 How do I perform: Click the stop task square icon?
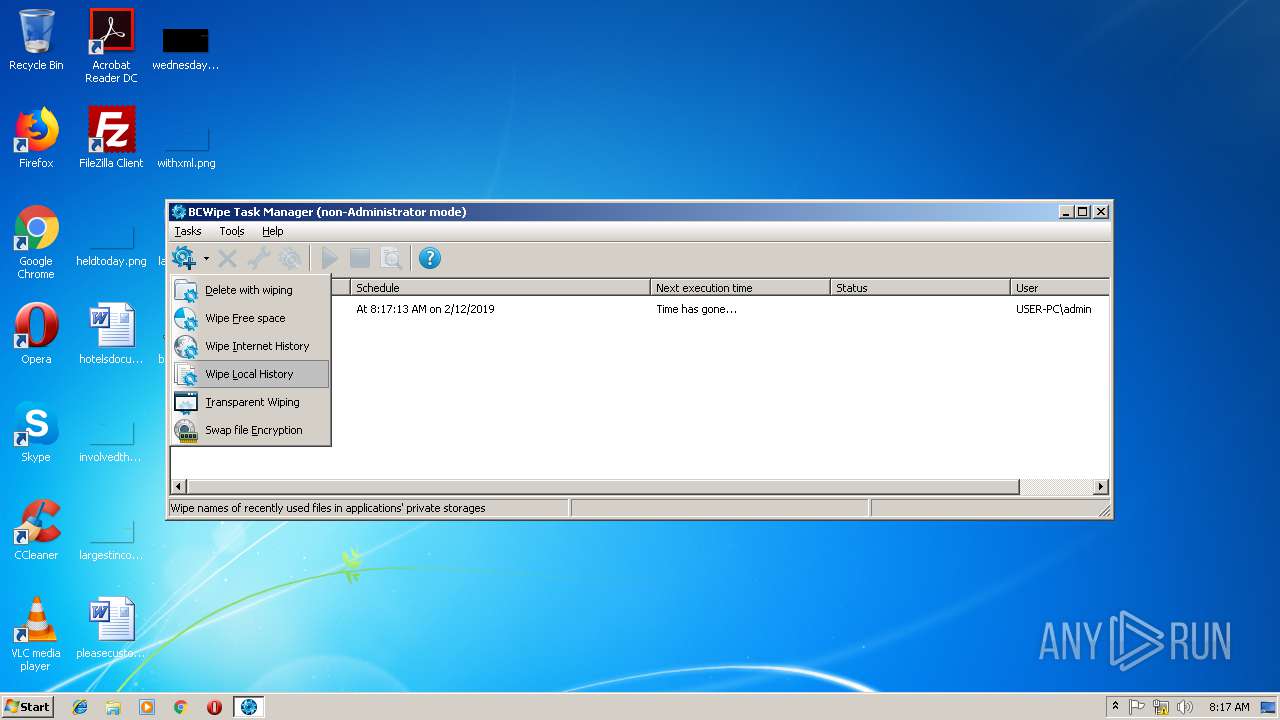click(360, 259)
